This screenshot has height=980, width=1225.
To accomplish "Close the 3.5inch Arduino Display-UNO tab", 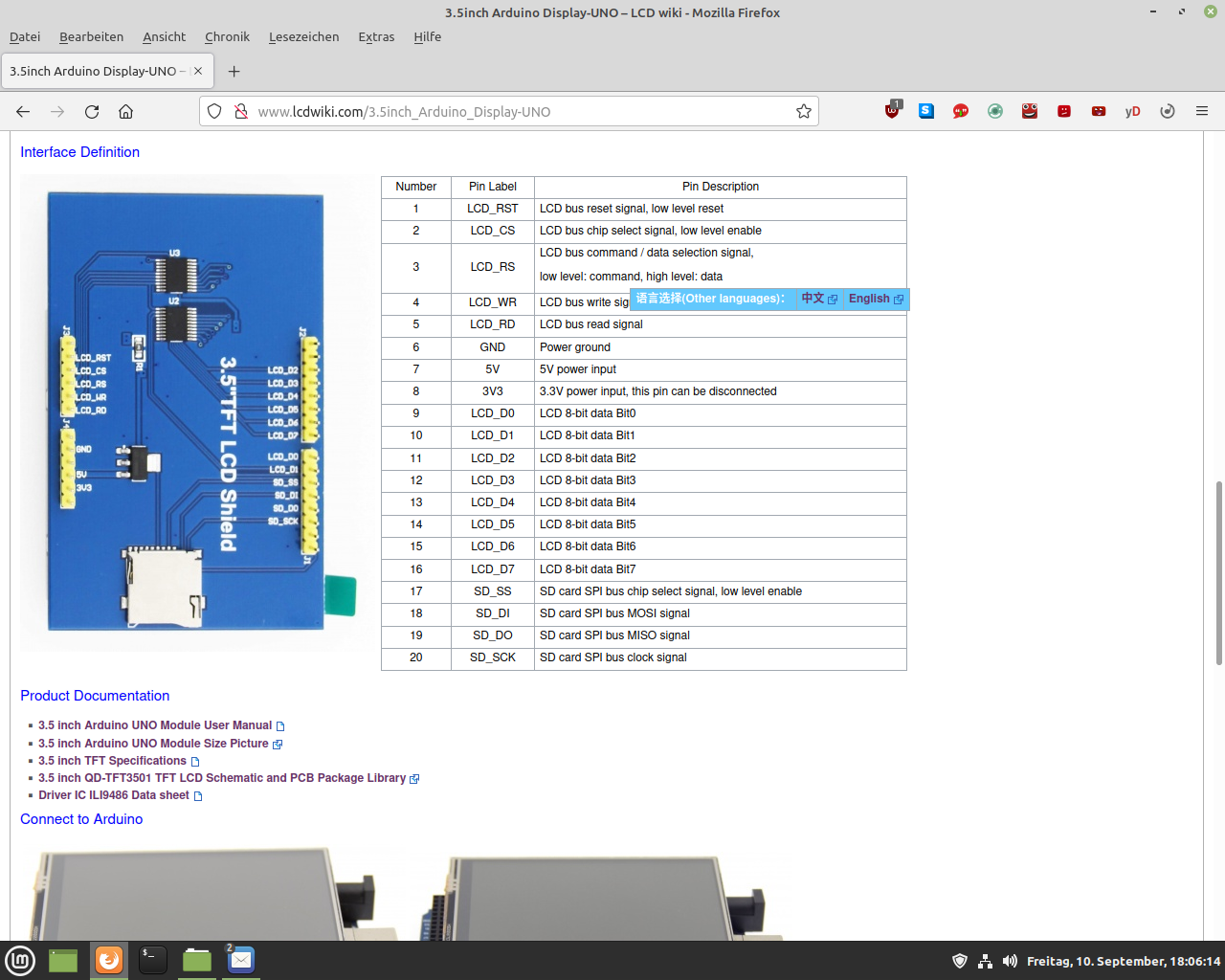I will tap(198, 71).
